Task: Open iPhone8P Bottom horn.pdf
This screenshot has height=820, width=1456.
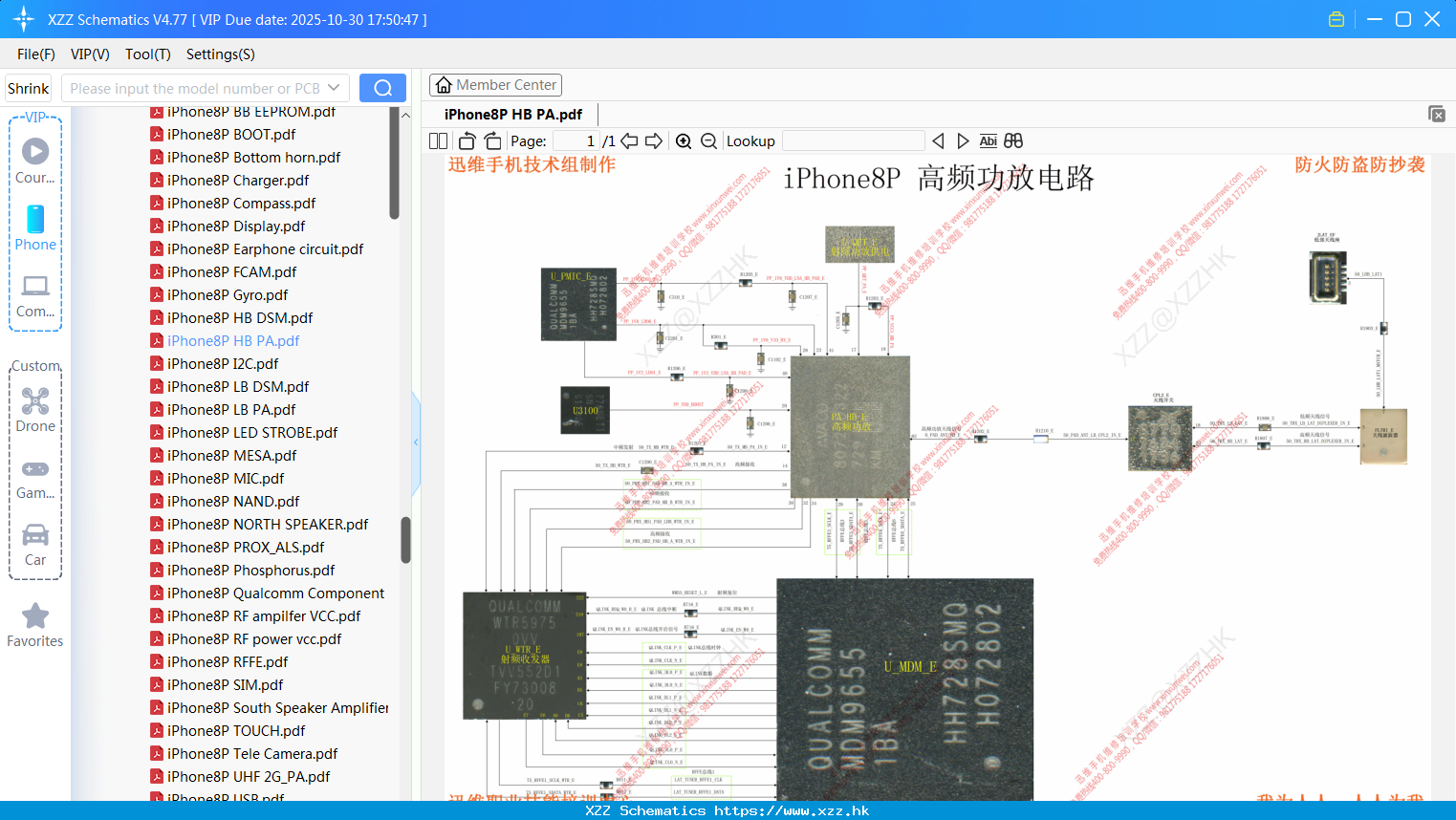Action: pyautogui.click(x=253, y=157)
